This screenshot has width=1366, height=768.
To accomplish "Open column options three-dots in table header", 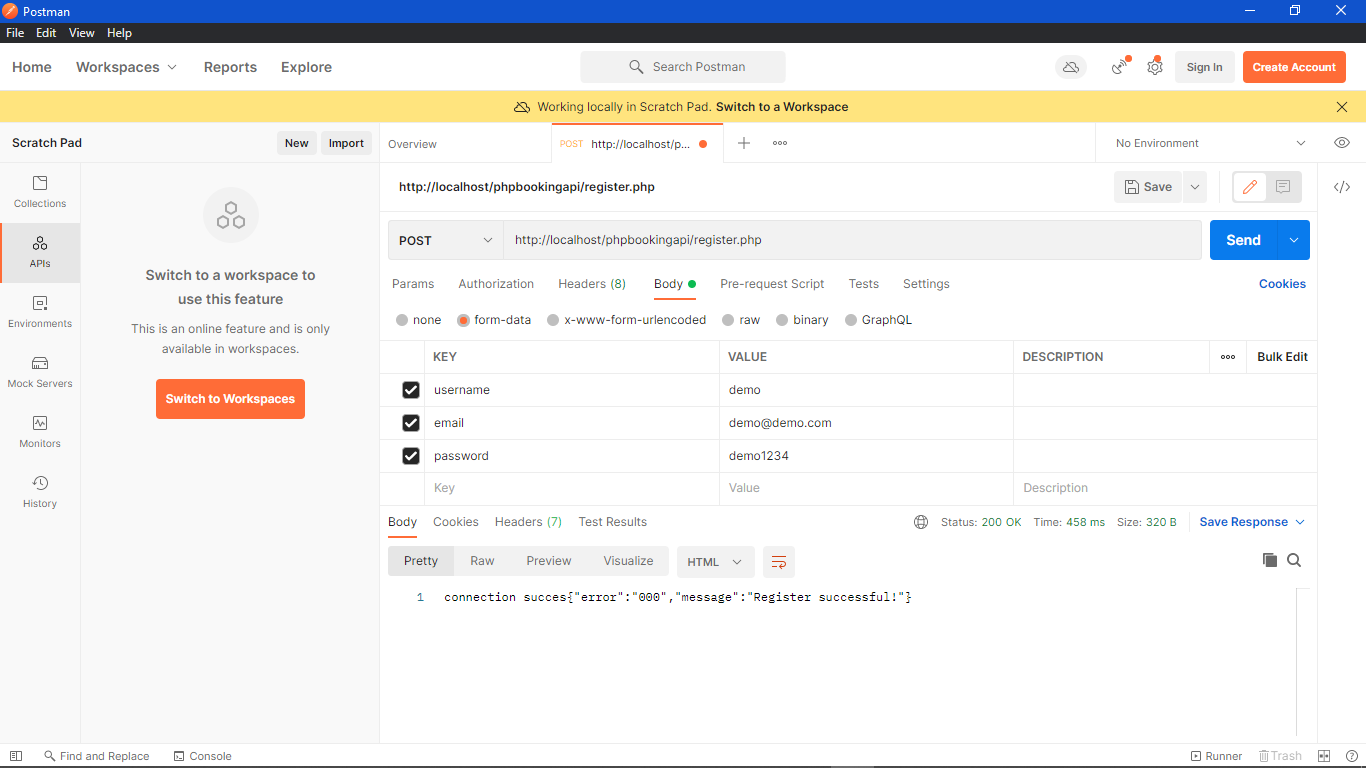I will (1228, 357).
